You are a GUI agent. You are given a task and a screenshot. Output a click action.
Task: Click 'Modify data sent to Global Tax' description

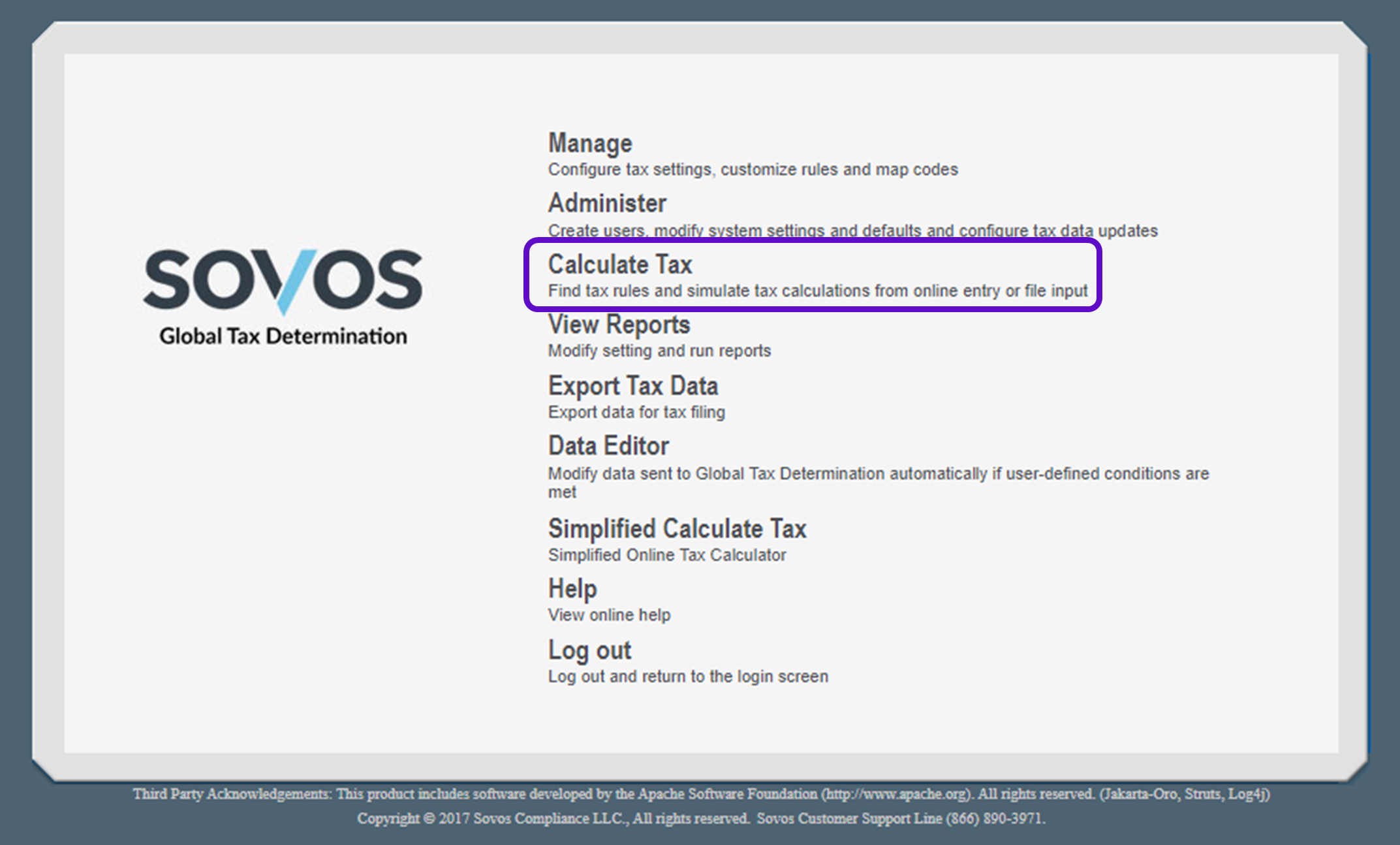878,474
